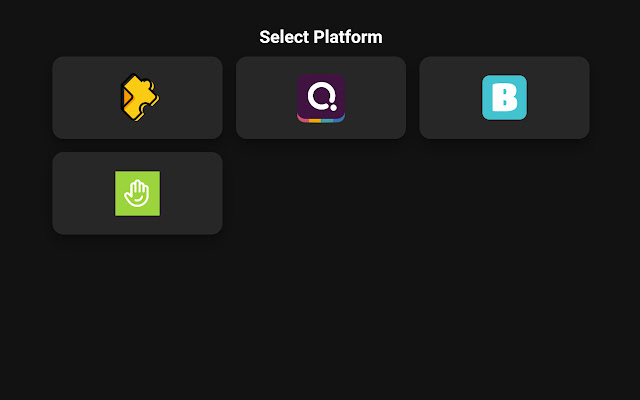Select Blooket as the platform
This screenshot has height=400, width=640.
point(504,97)
